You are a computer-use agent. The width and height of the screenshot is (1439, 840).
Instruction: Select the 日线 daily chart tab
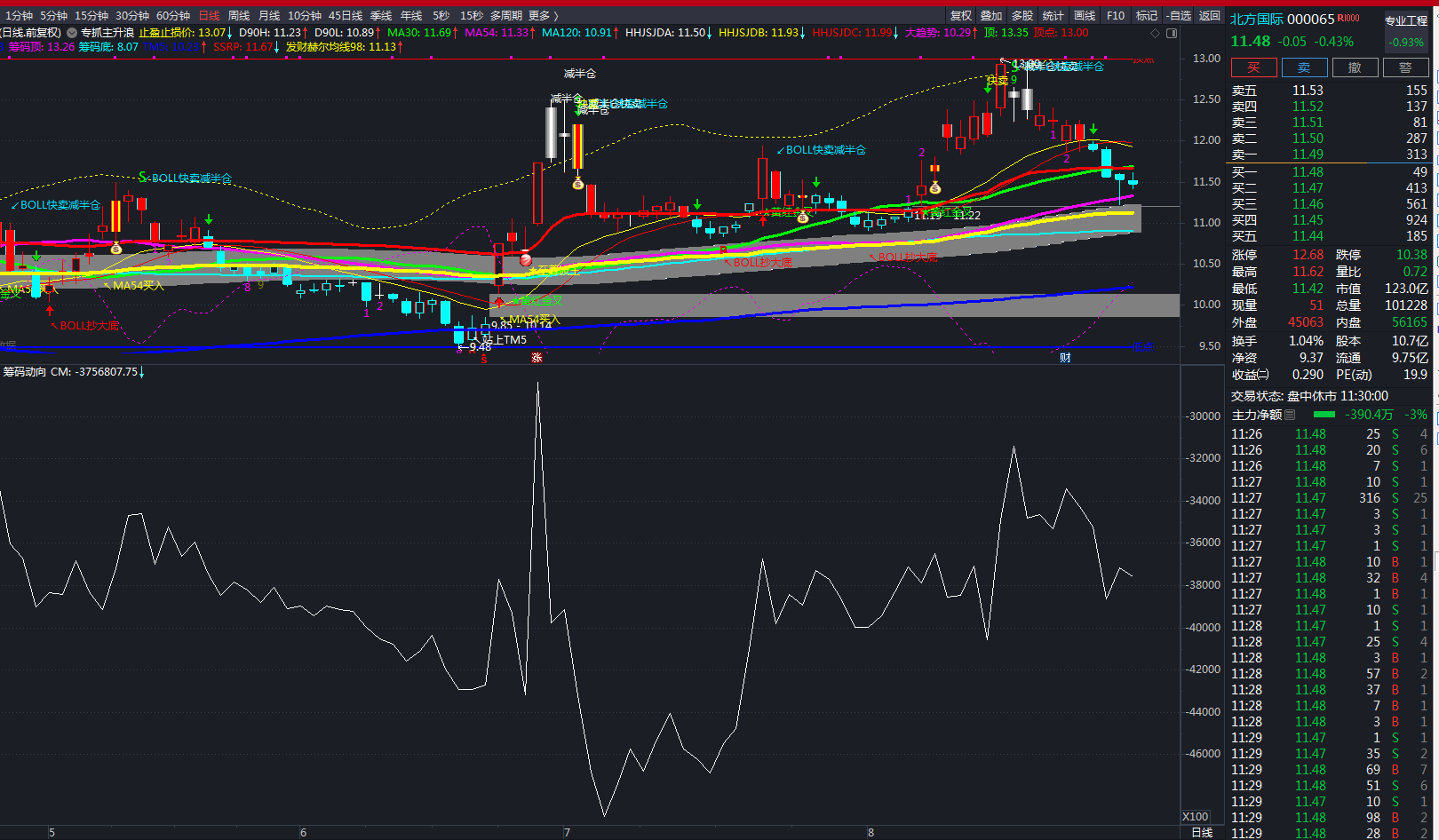pos(209,16)
